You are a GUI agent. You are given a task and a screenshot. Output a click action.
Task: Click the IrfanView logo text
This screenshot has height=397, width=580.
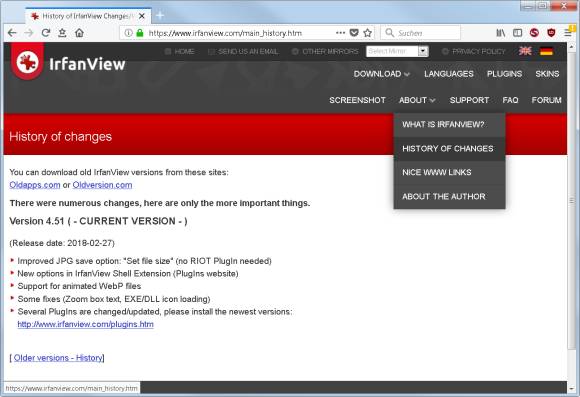point(87,64)
